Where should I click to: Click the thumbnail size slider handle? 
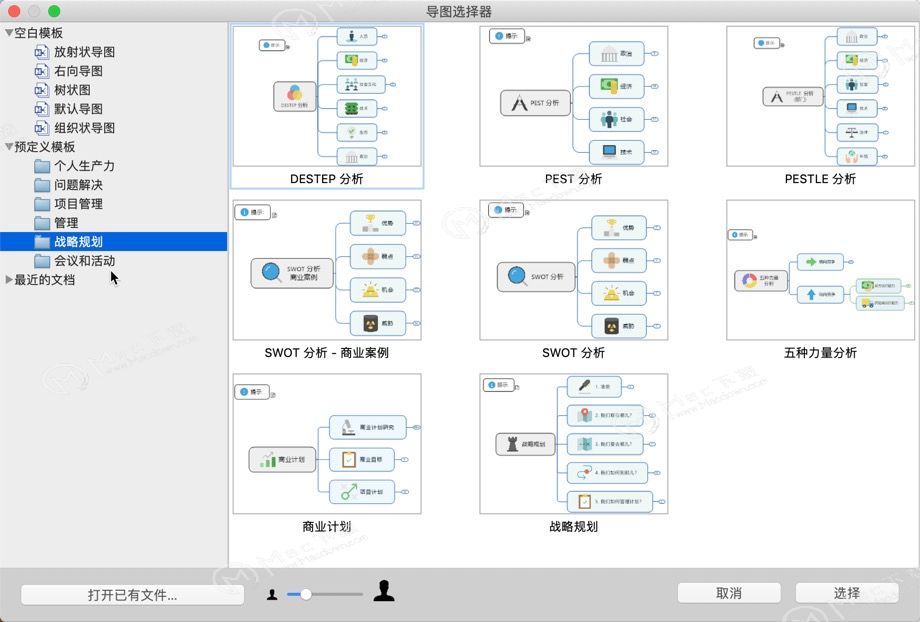click(x=306, y=594)
